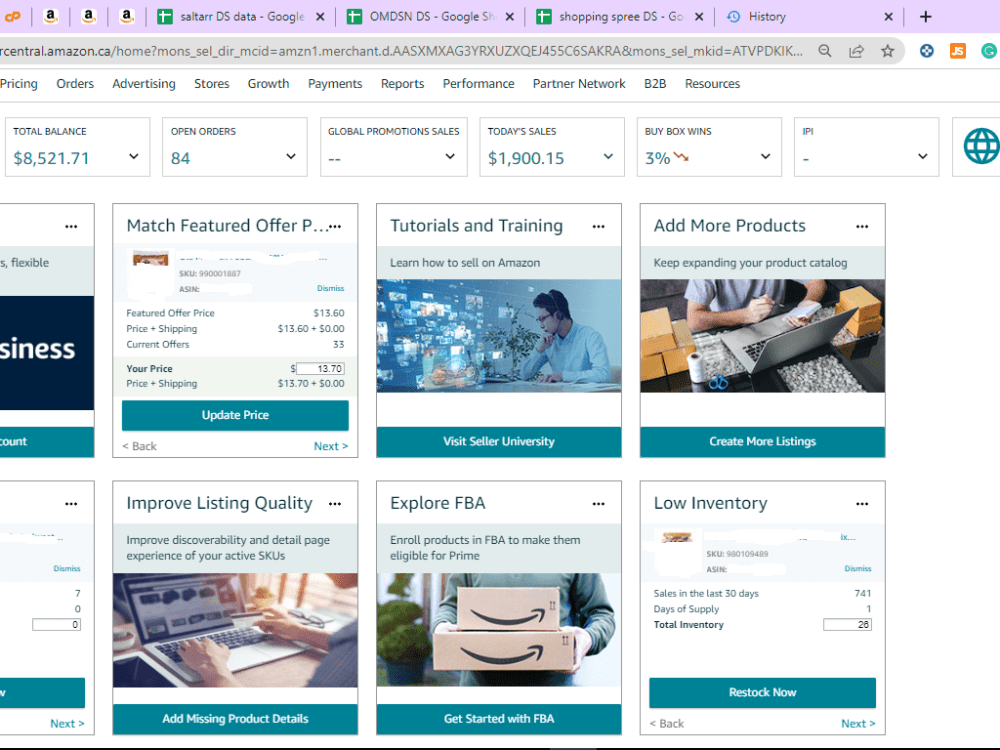Click Create More Listings button

pyautogui.click(x=763, y=441)
